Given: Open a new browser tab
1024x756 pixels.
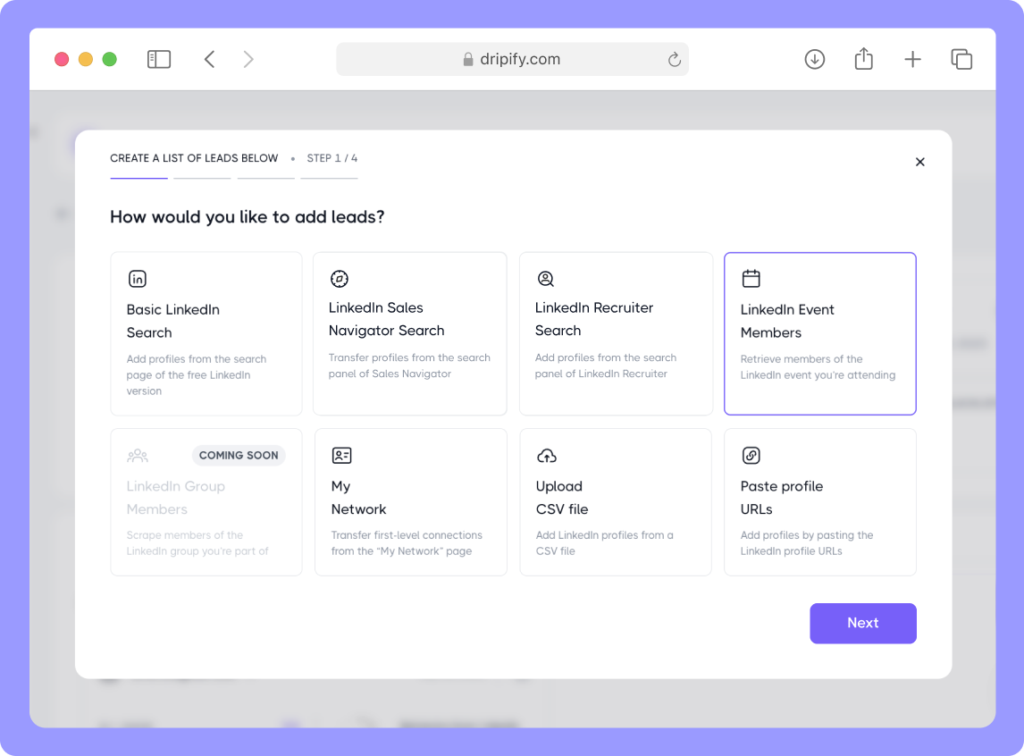Looking at the screenshot, I should [x=912, y=59].
